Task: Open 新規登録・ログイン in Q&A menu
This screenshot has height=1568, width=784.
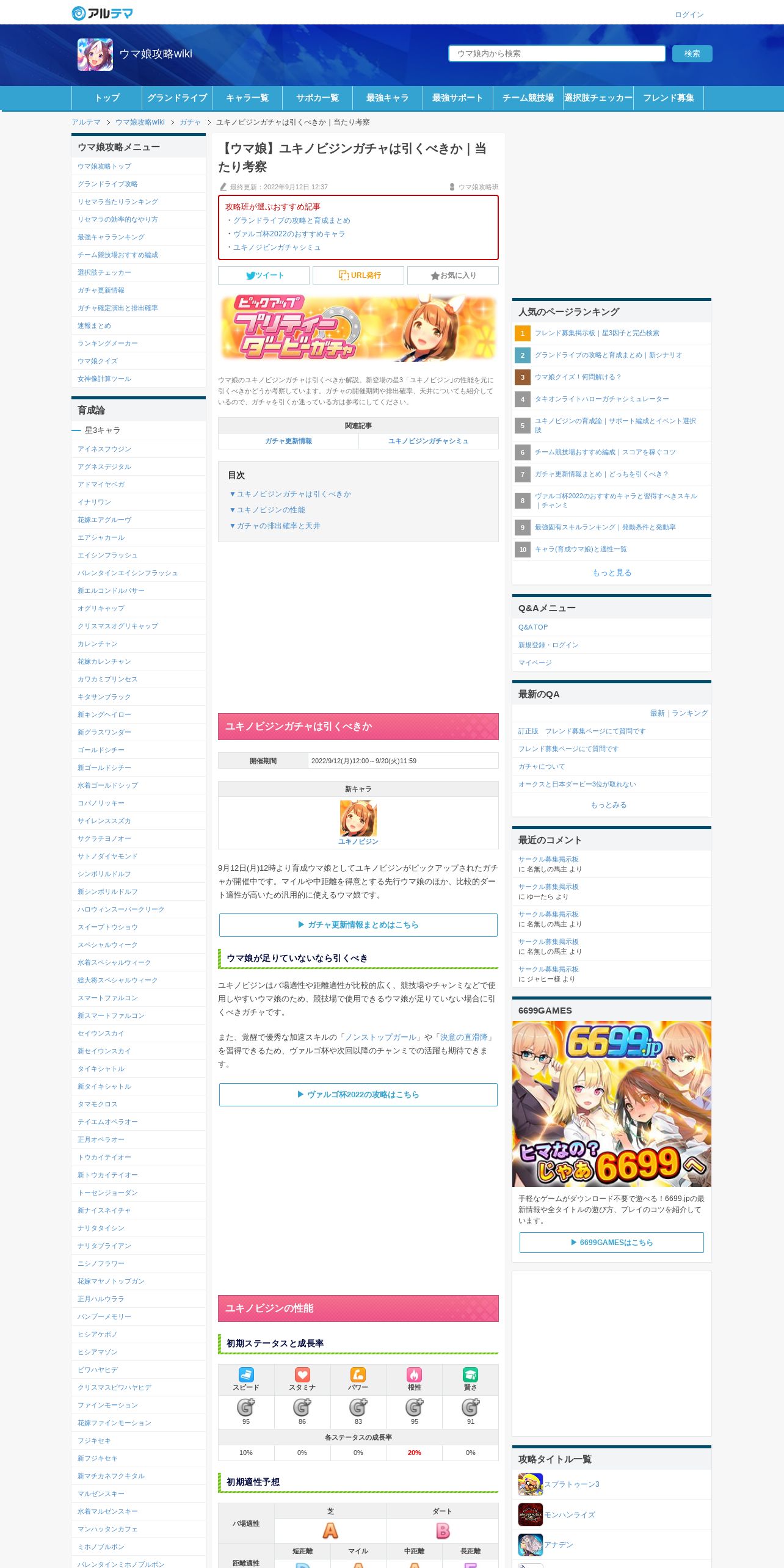Action: tap(548, 645)
